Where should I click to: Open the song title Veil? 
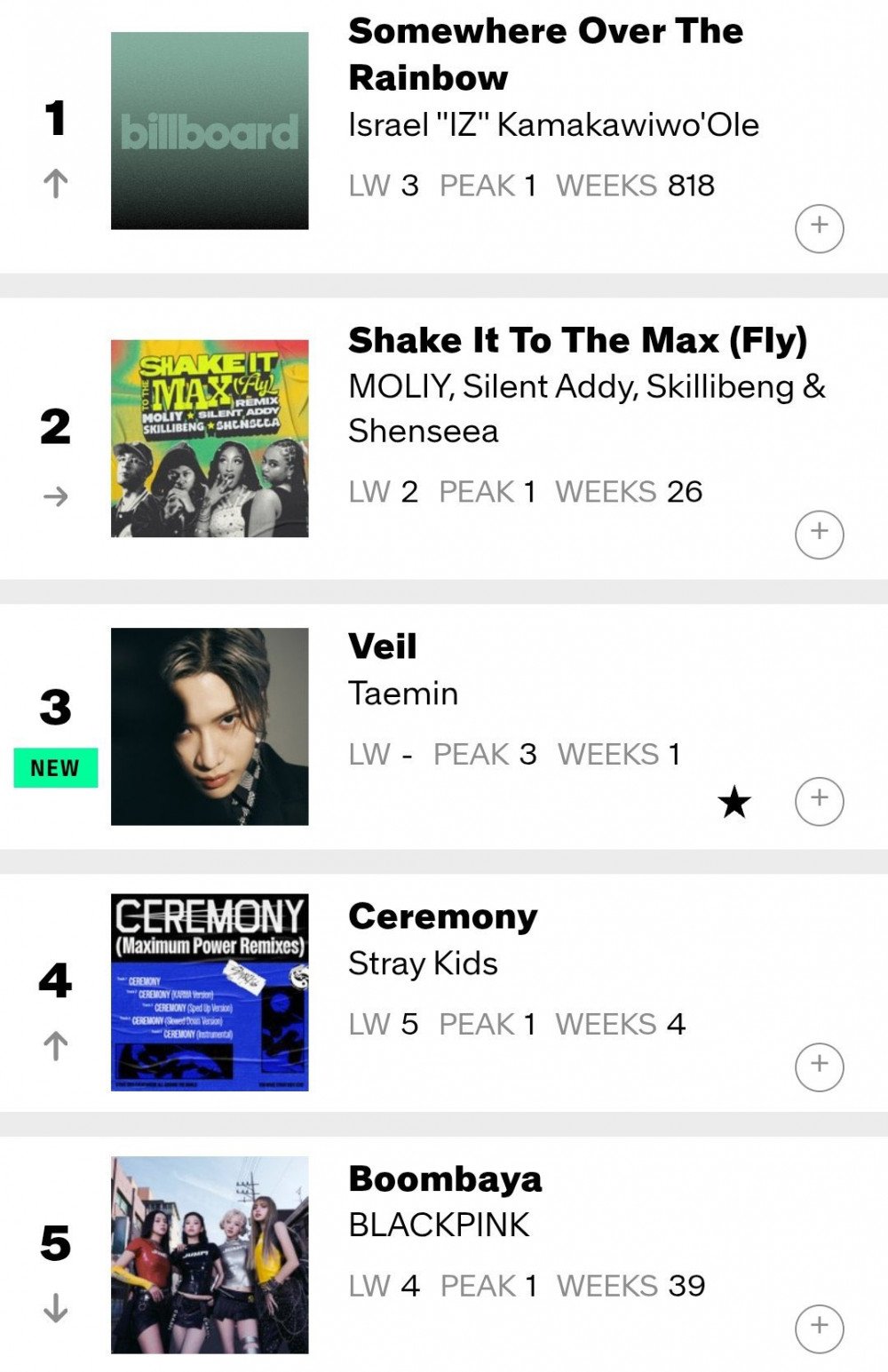pyautogui.click(x=383, y=646)
